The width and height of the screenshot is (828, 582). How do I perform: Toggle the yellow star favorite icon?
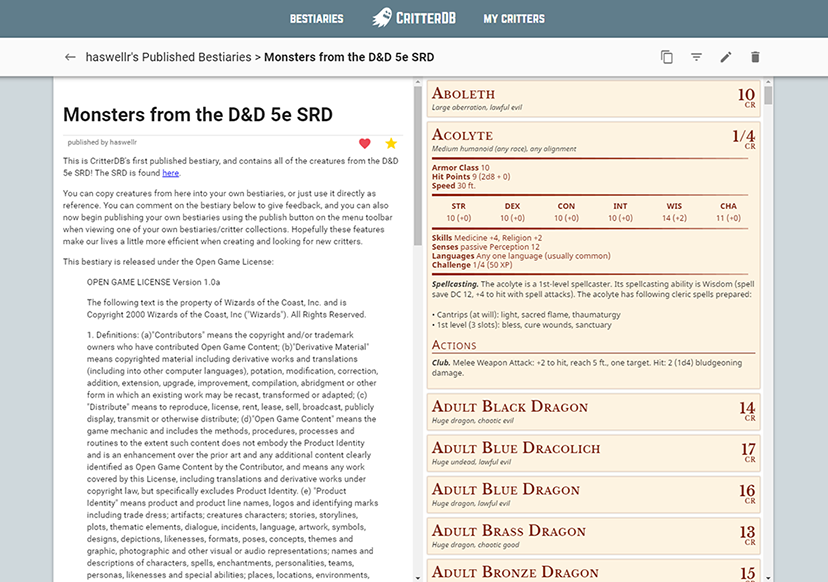[391, 143]
